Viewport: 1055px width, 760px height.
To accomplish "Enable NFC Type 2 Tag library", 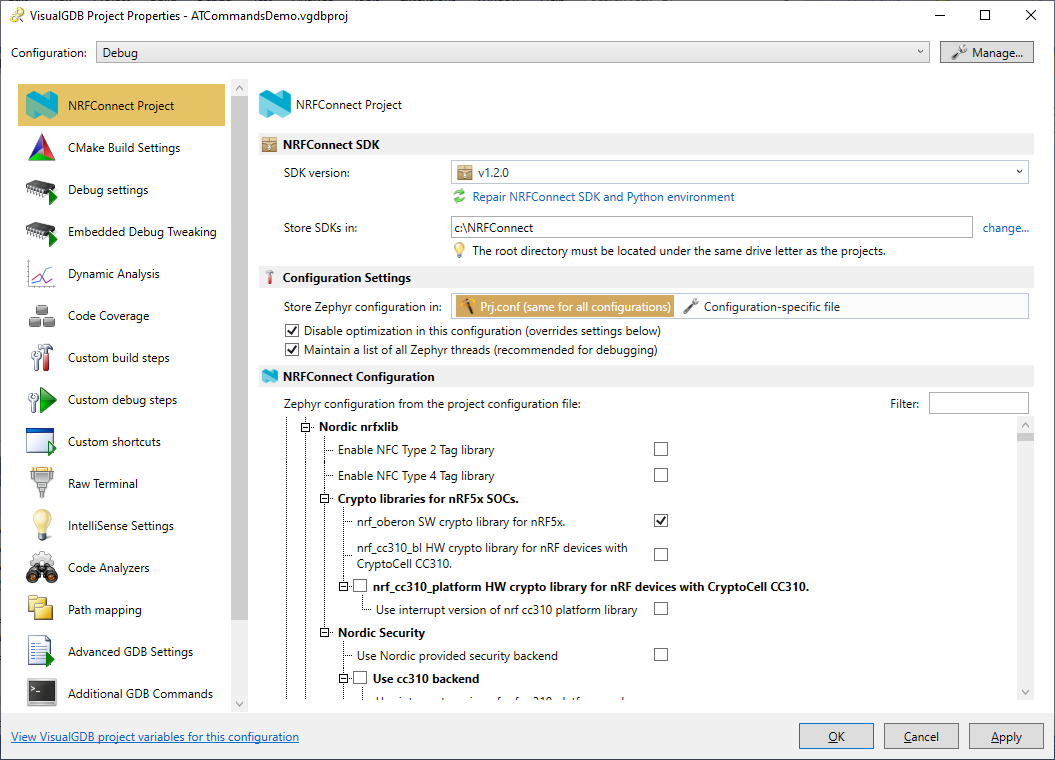I will coord(661,449).
